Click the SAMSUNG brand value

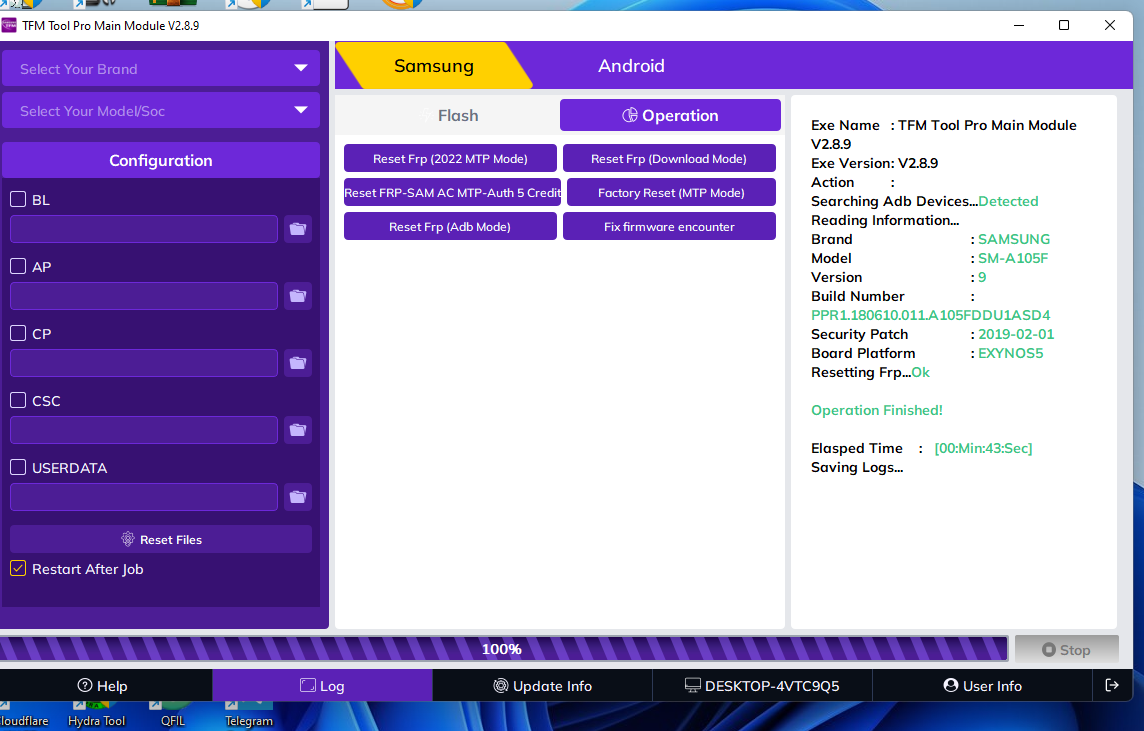(x=1014, y=239)
